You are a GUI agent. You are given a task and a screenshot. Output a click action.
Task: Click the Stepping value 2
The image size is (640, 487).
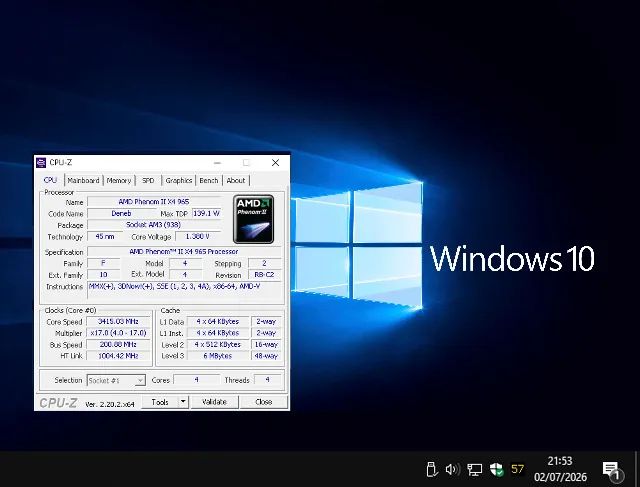264,263
